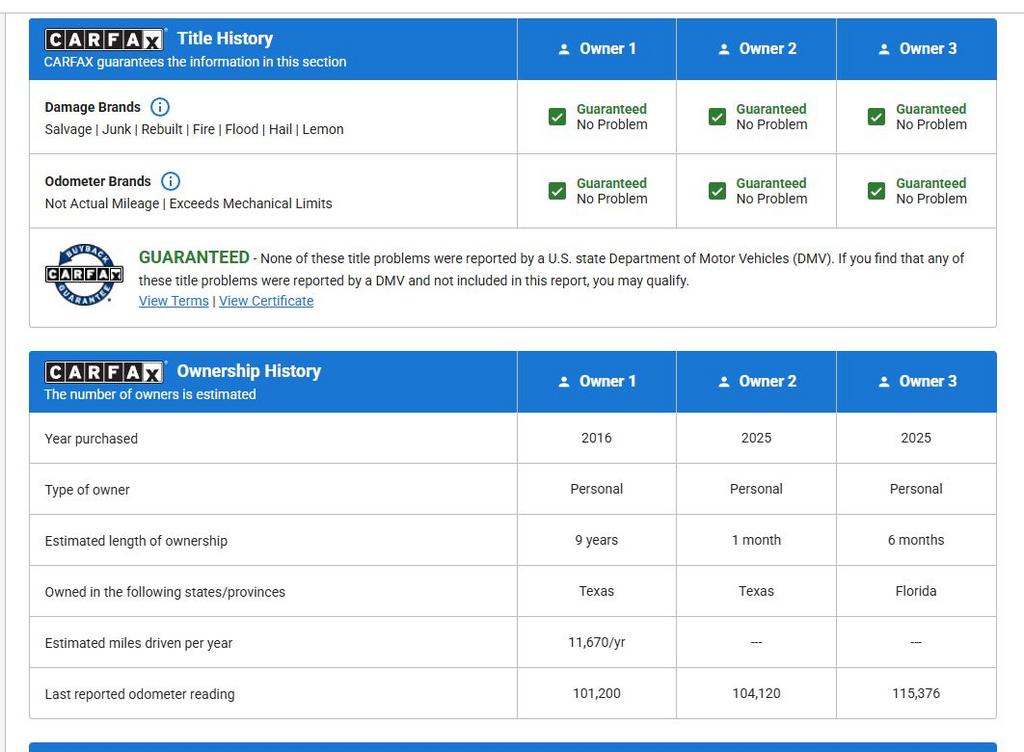Image resolution: width=1024 pixels, height=752 pixels.
Task: Click Damage Brands green check for Owner 1
Action: [557, 117]
